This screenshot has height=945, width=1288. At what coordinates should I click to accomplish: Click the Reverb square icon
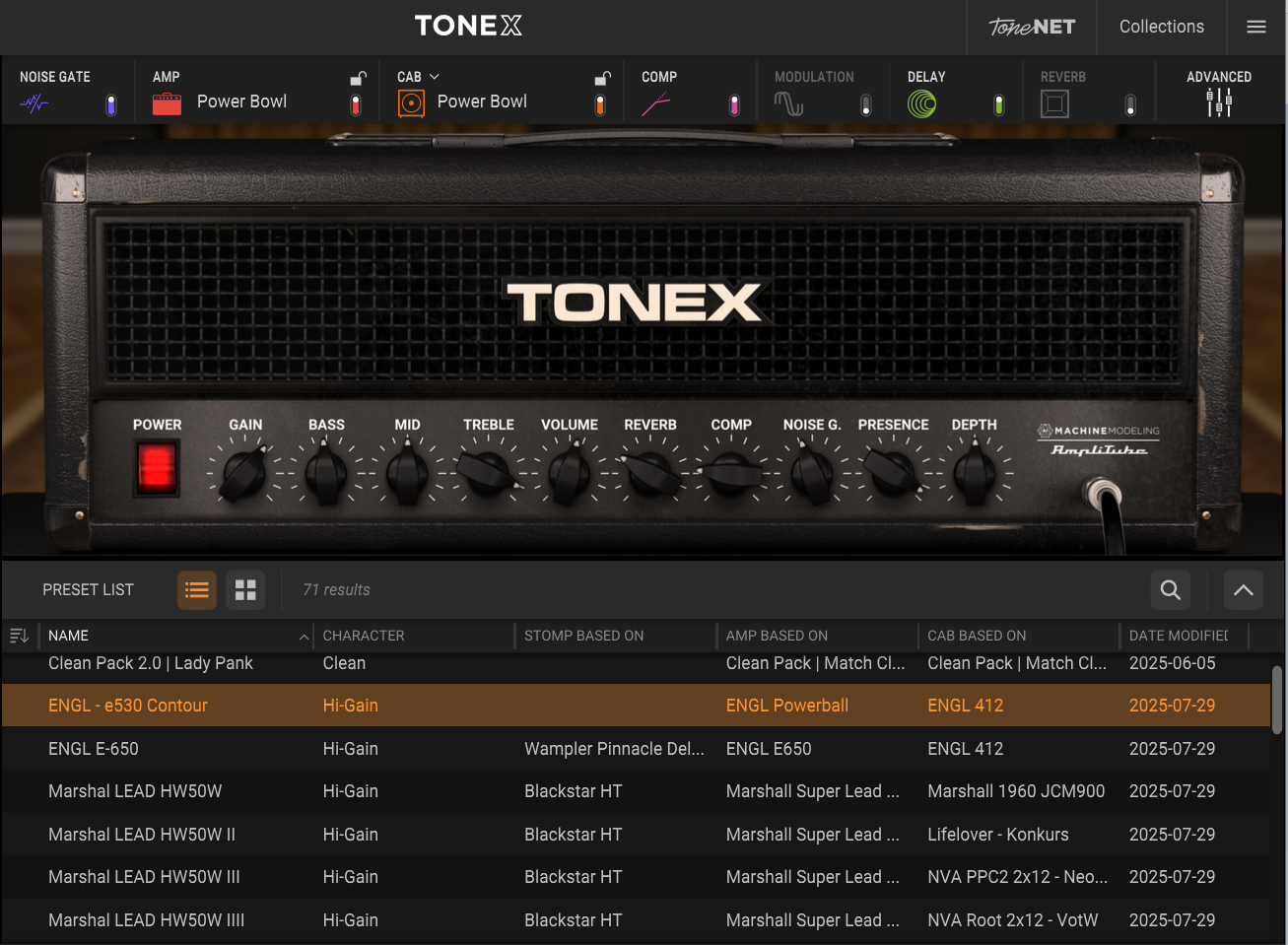coord(1054,103)
